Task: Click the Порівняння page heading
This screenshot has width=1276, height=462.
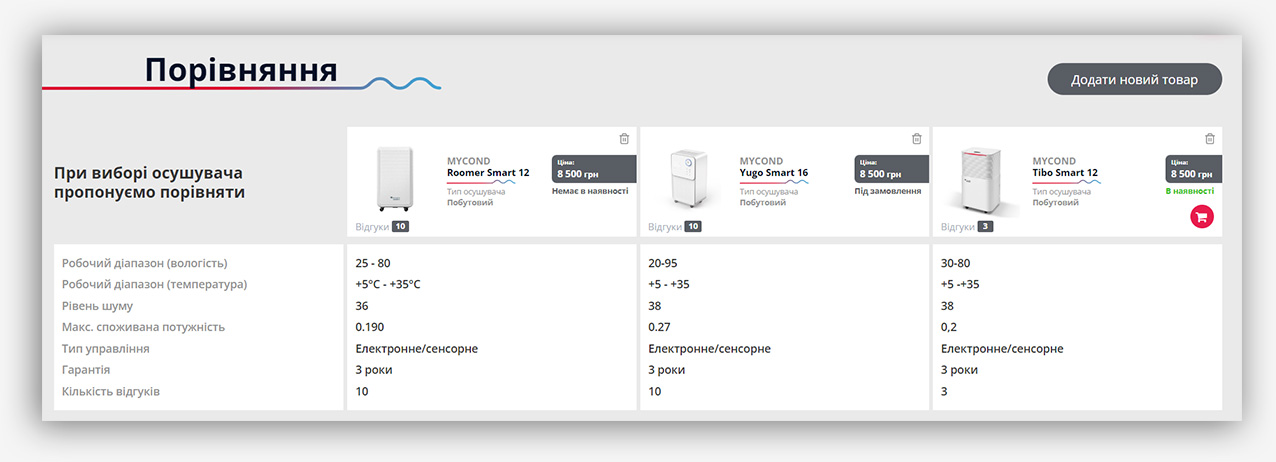Action: click(x=241, y=70)
